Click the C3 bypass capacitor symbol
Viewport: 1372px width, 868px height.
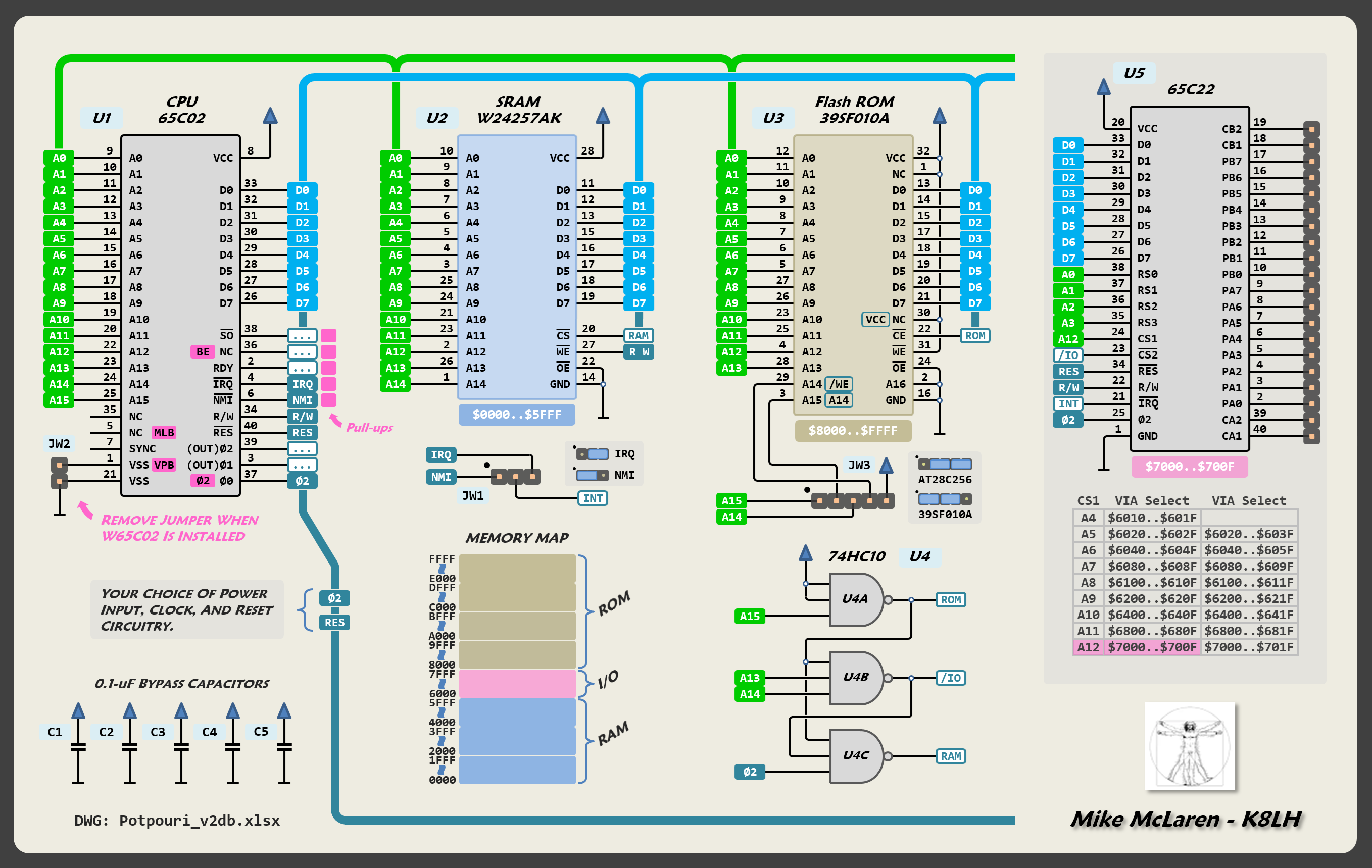(181, 747)
